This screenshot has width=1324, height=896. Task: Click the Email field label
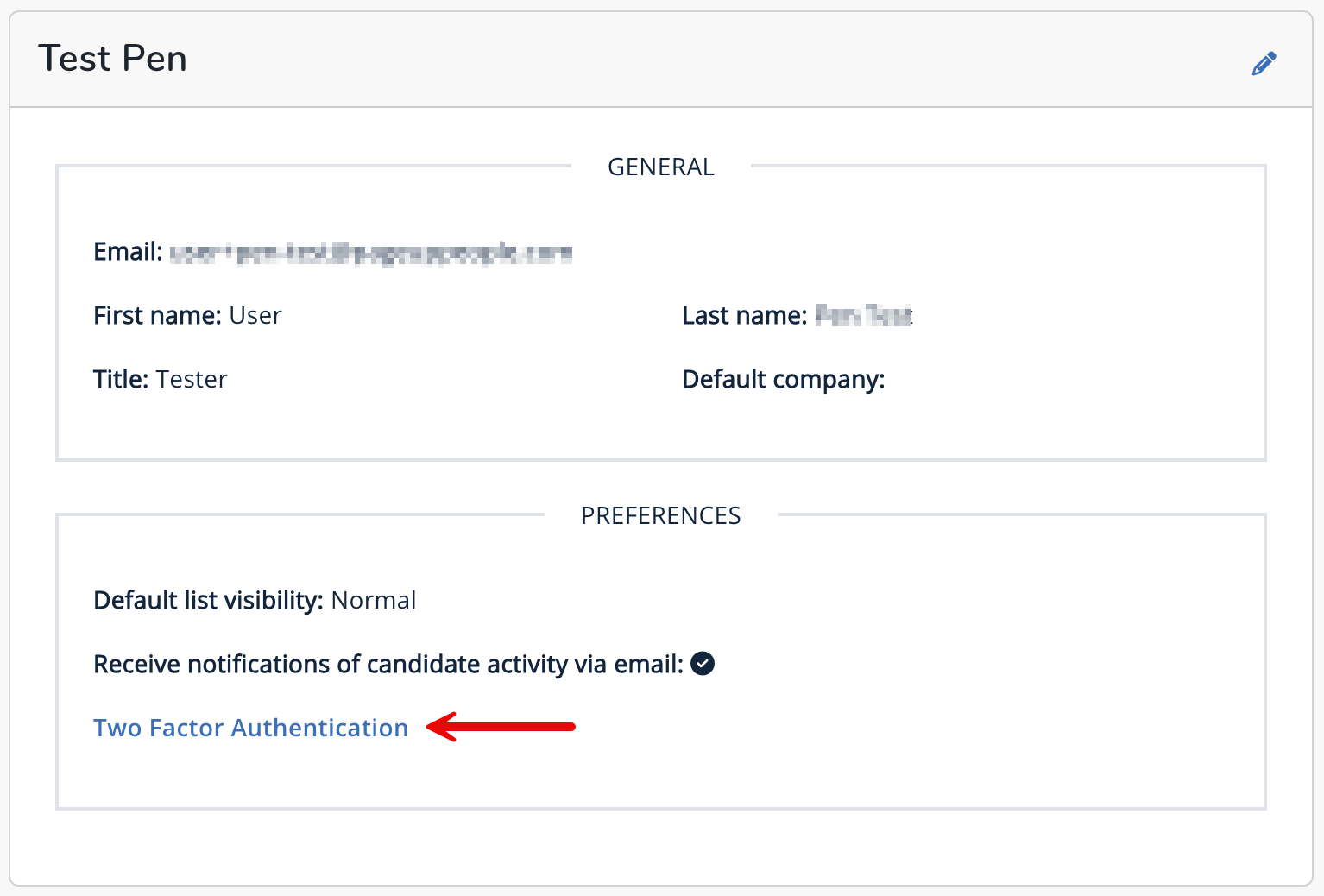[128, 252]
